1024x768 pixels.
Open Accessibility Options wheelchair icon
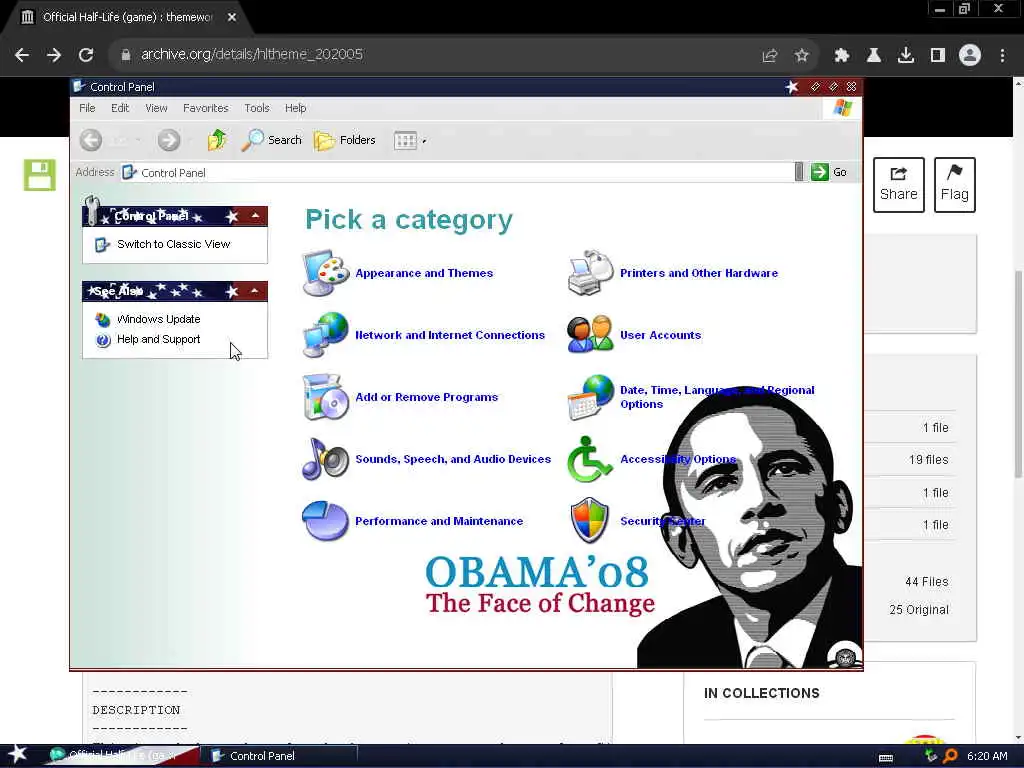point(590,458)
